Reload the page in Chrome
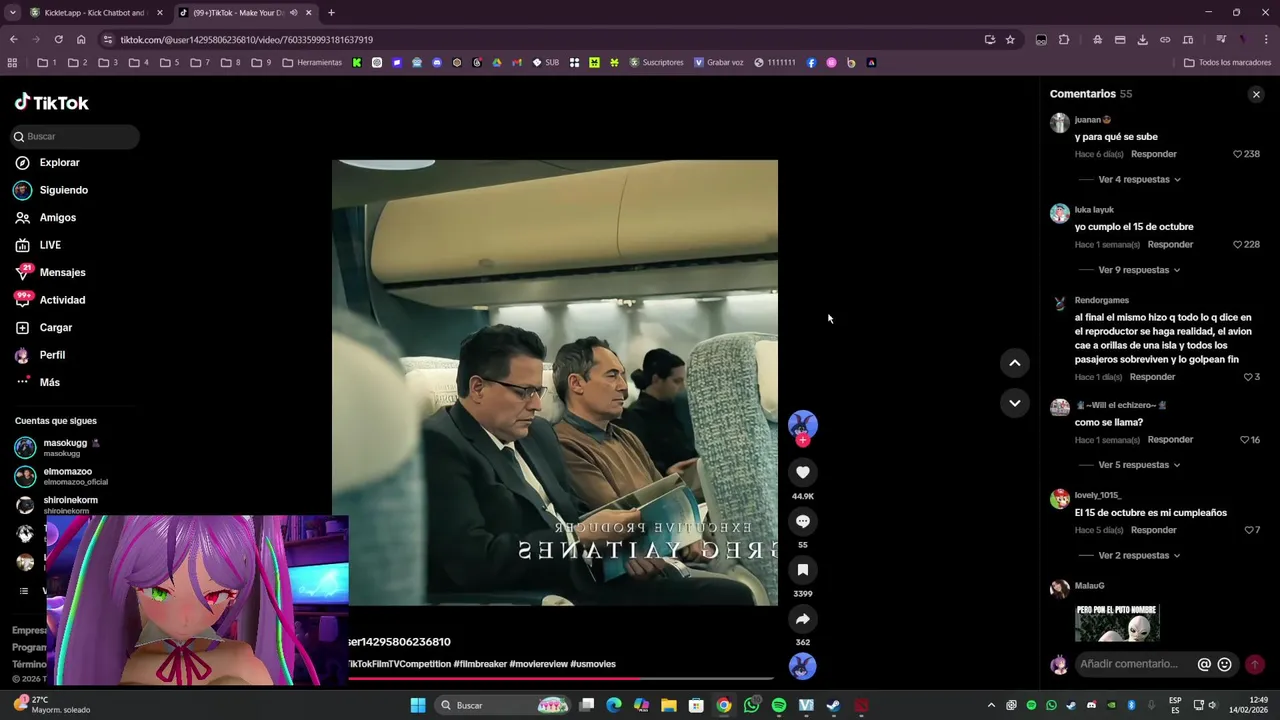This screenshot has width=1280, height=720. [58, 39]
